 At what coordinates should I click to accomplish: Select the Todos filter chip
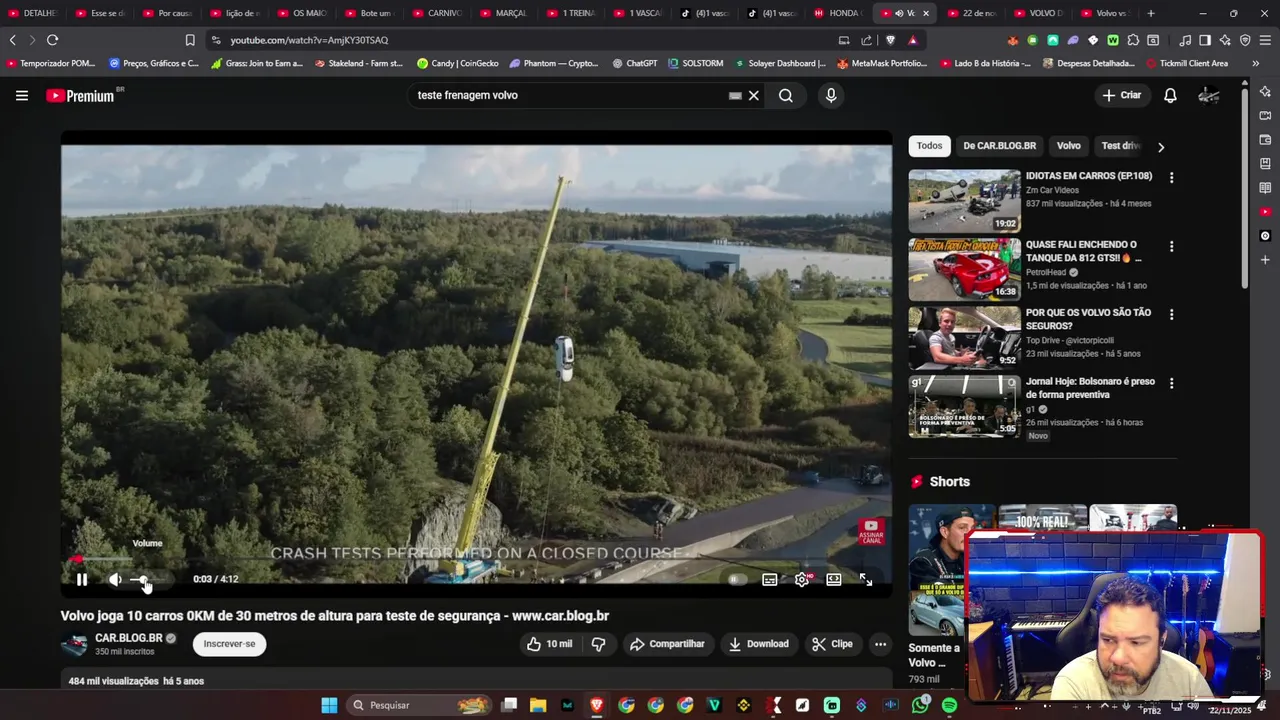929,146
